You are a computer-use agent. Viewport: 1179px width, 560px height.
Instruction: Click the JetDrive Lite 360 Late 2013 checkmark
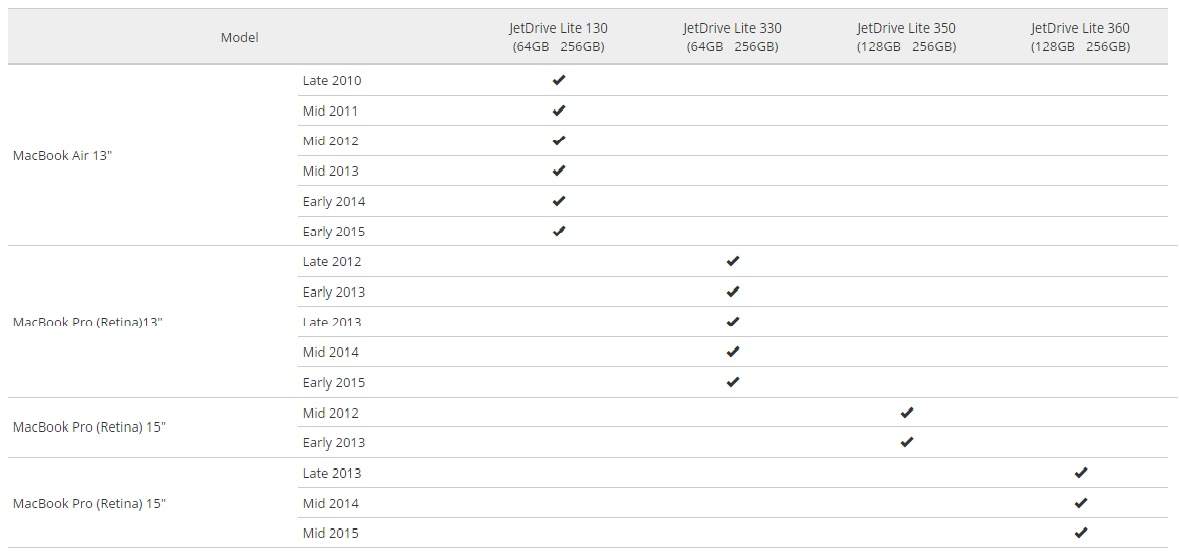[1080, 473]
